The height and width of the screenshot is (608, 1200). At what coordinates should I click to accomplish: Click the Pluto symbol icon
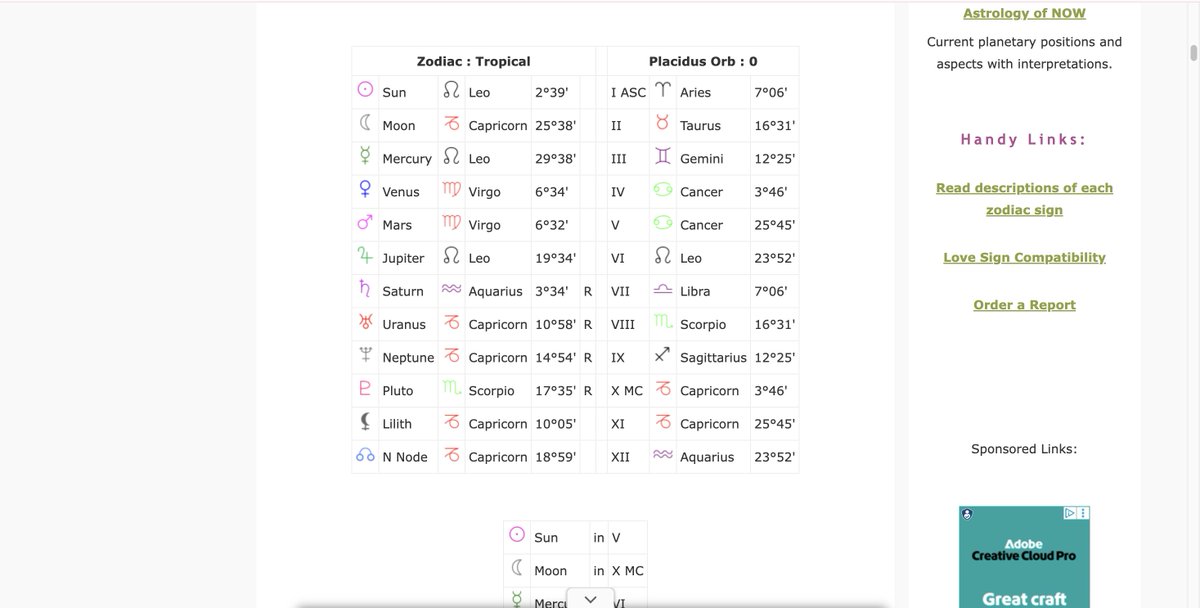[366, 389]
